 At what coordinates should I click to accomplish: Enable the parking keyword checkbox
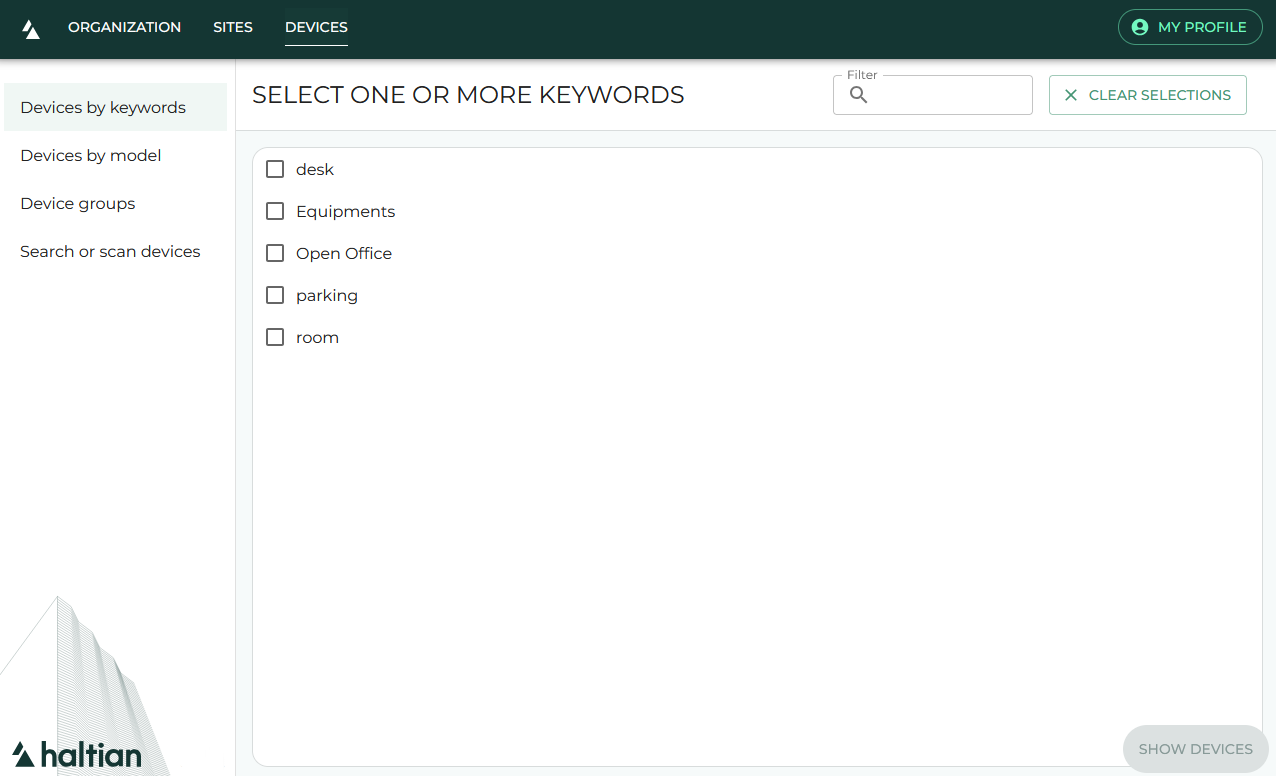[x=275, y=295]
